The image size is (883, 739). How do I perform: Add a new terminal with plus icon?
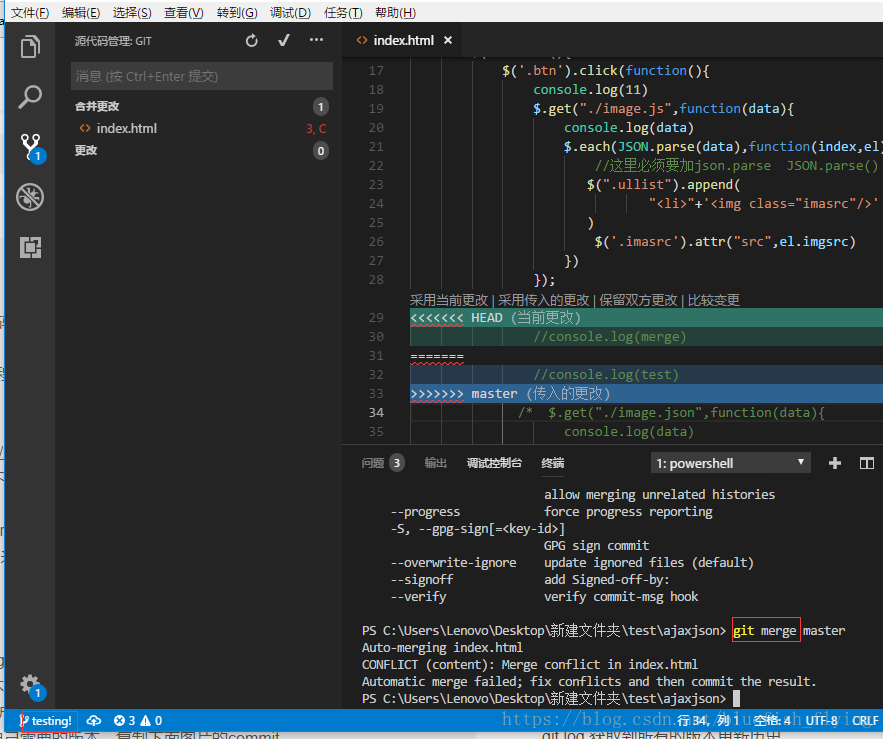tap(835, 463)
